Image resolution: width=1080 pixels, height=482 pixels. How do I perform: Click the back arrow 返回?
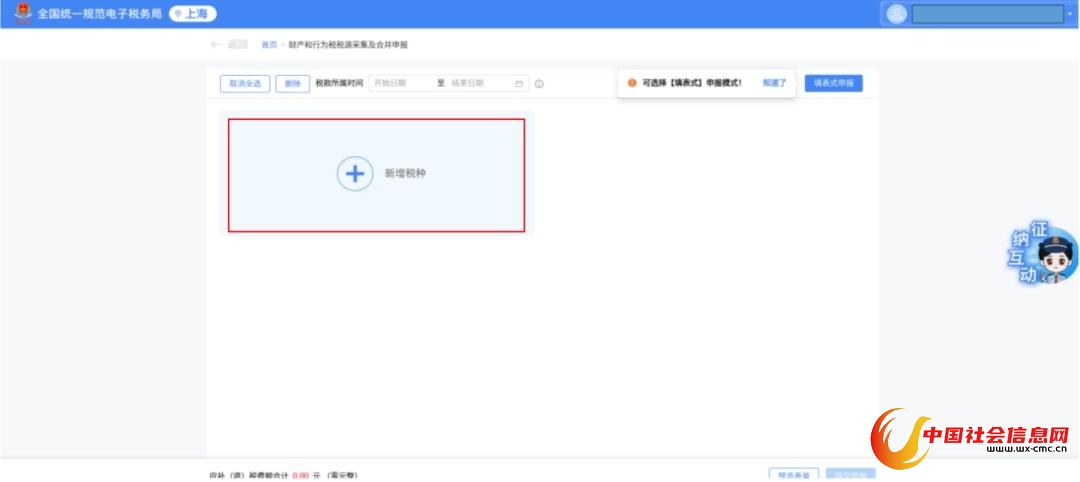point(229,45)
